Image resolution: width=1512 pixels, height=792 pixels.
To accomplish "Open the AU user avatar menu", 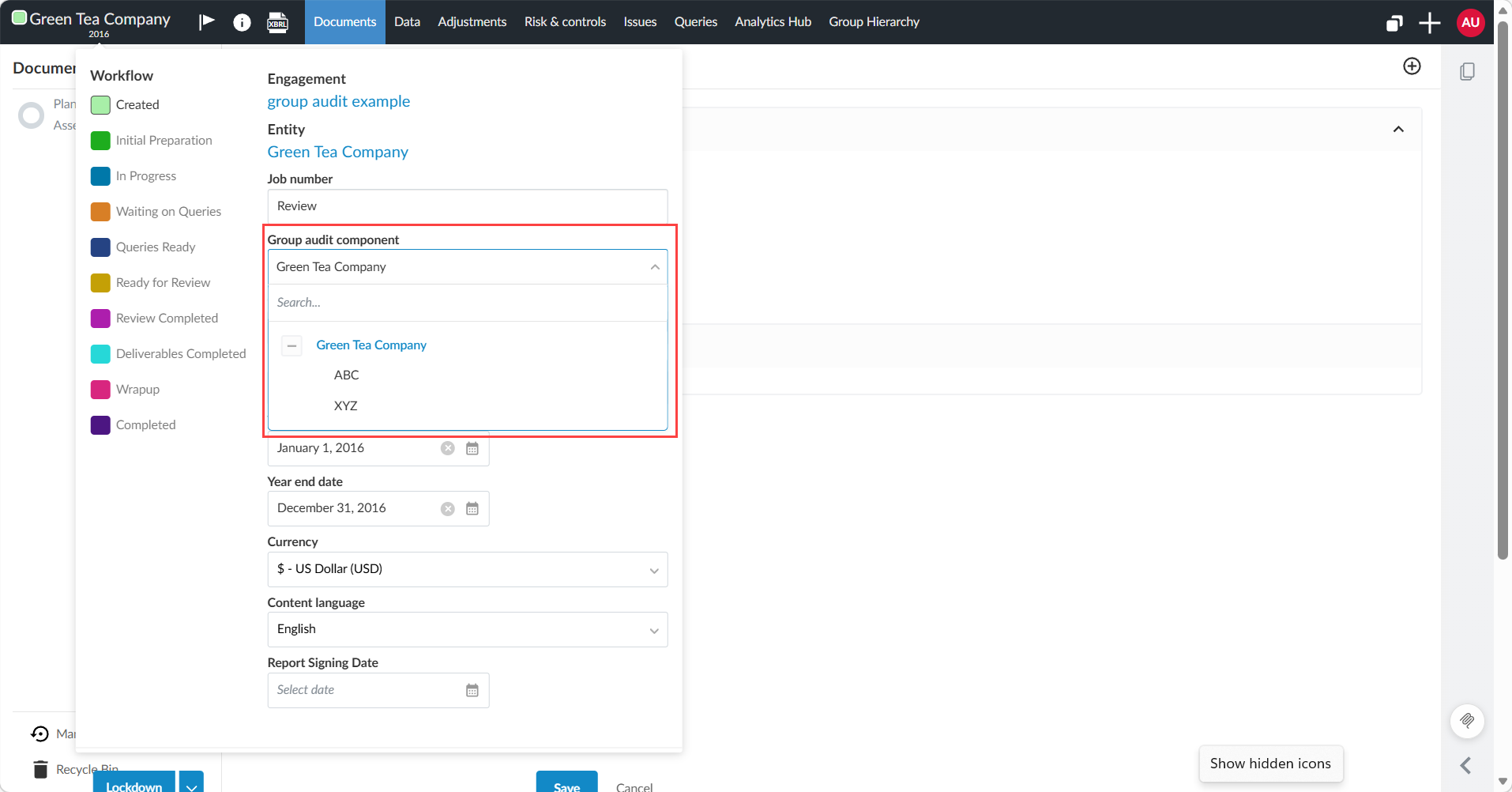I will point(1470,22).
